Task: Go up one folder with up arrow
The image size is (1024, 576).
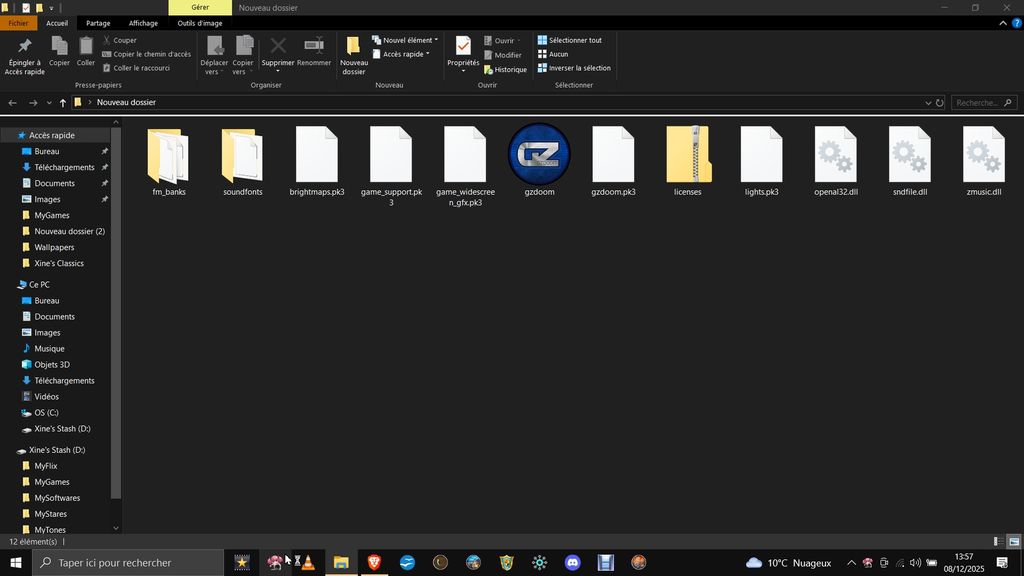Action: [x=62, y=103]
